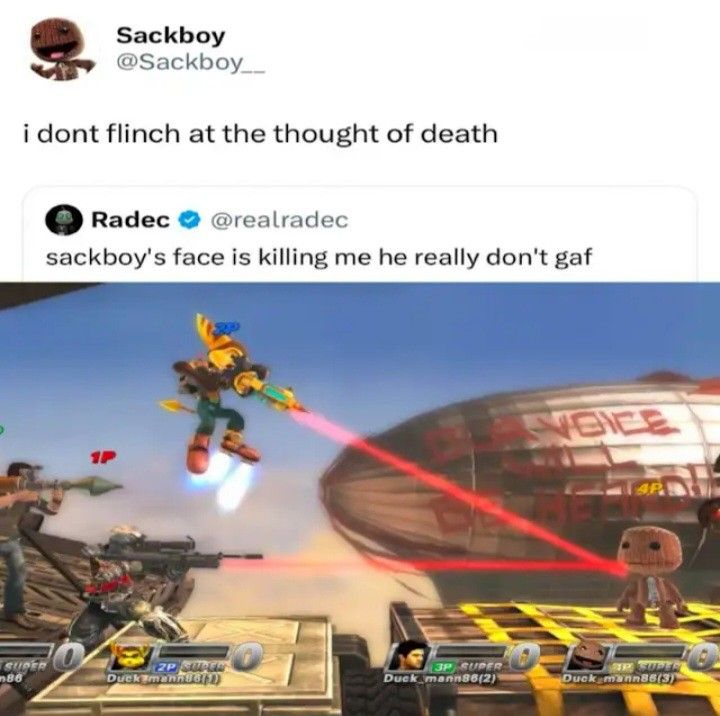
Task: Select the yellow 4P marker above Sackboy
Action: coord(646,488)
